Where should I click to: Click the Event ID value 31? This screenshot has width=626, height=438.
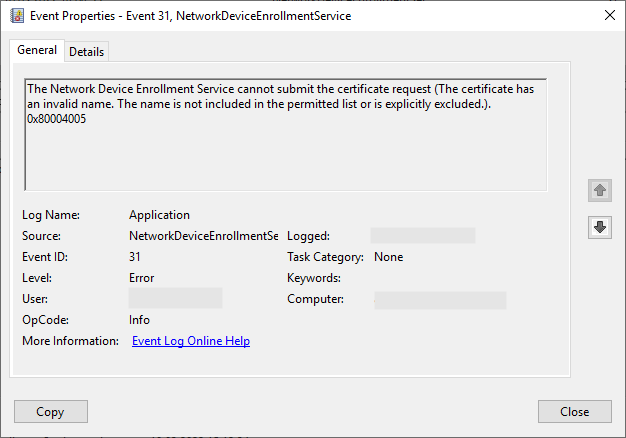[x=135, y=257]
